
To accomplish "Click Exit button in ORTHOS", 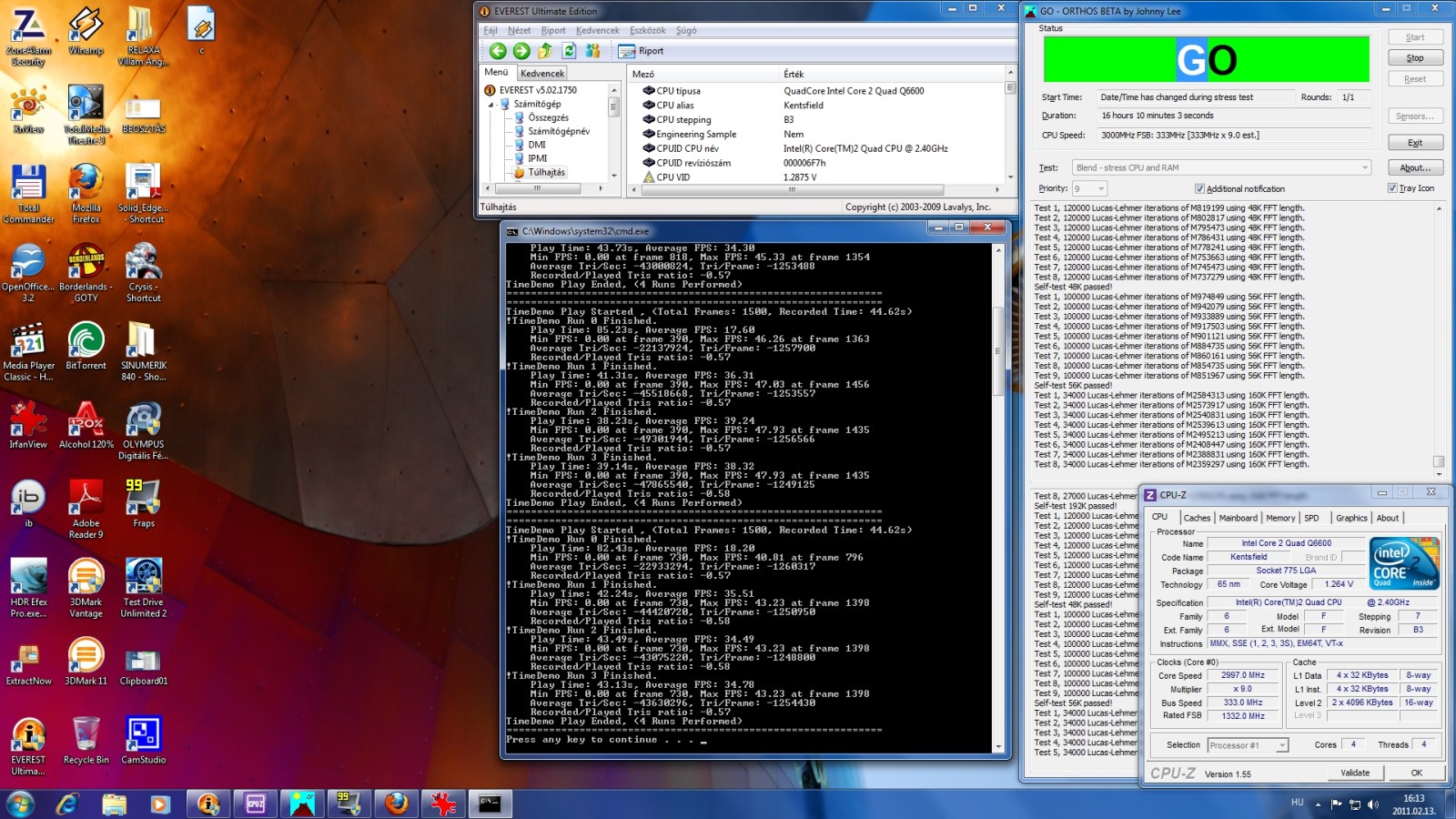I will pyautogui.click(x=1415, y=143).
